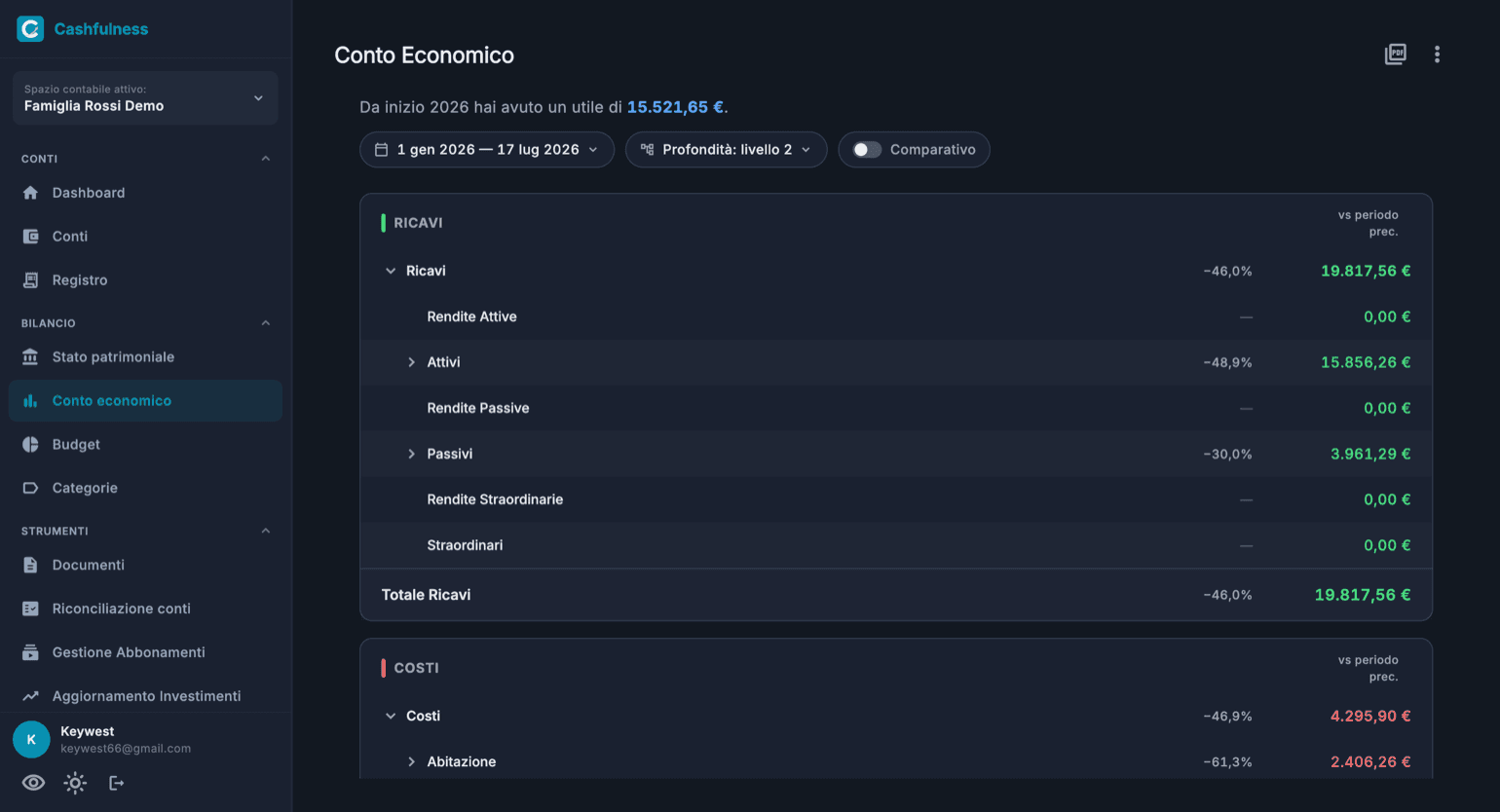The image size is (1500, 812).
Task: Click the hierarchy icon beside Profondità
Action: click(647, 150)
